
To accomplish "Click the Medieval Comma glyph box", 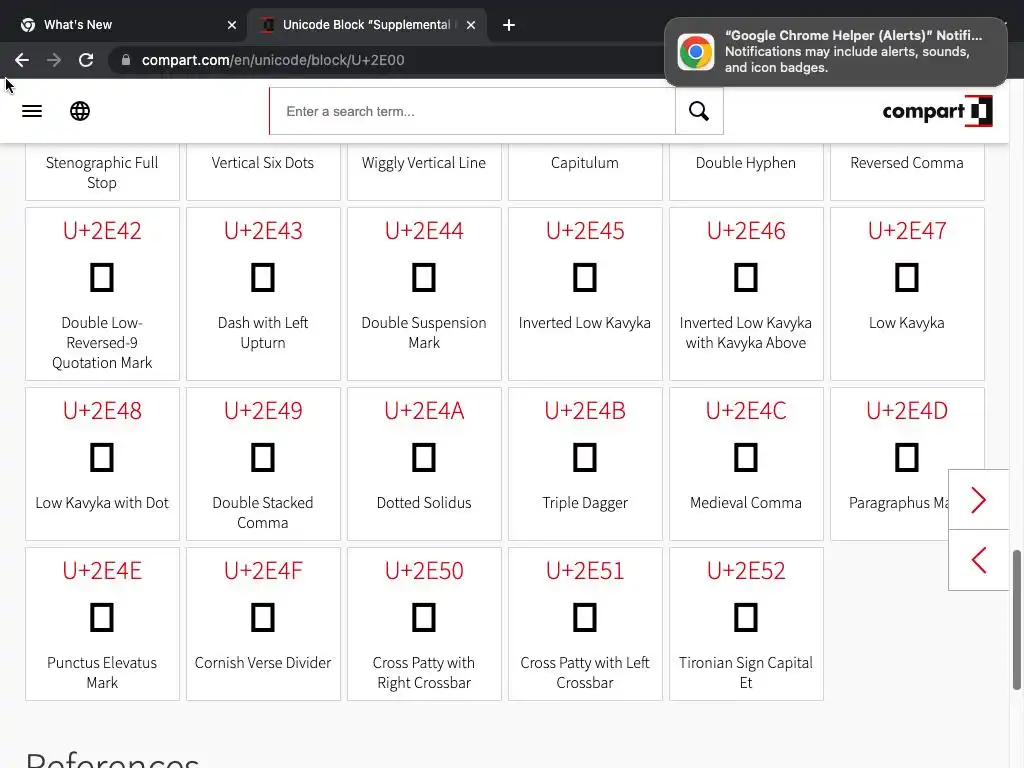I will [x=746, y=457].
